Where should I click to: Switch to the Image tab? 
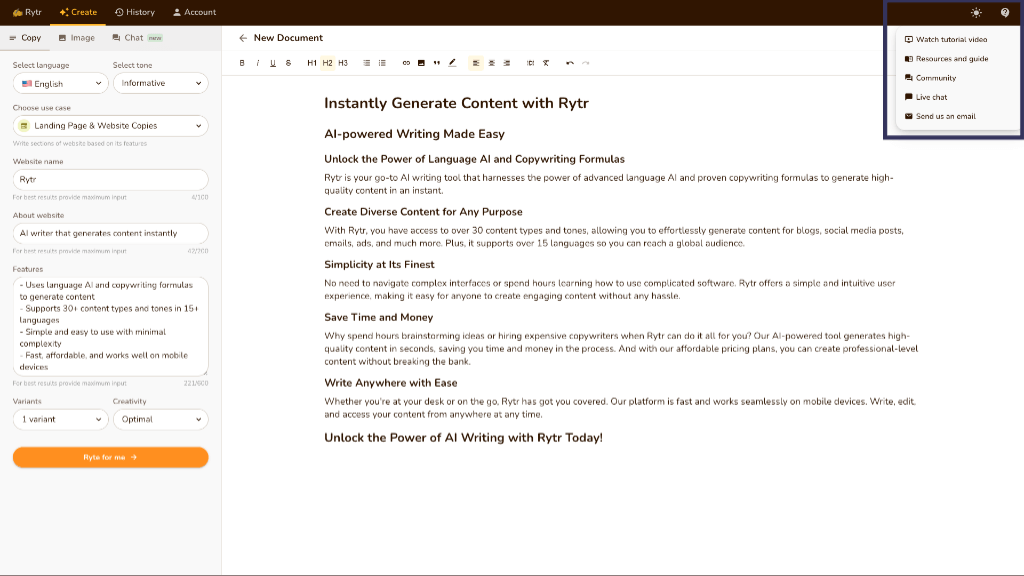coord(76,38)
